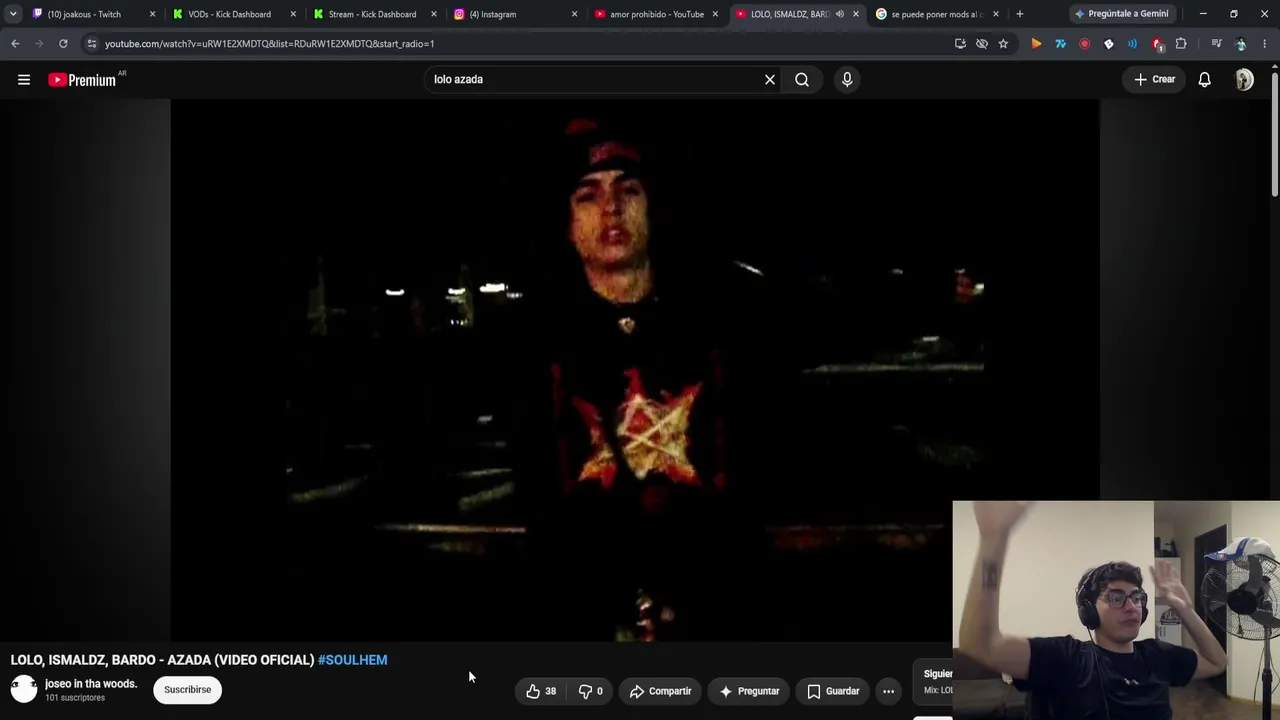Close the amor prohibido - YouTube tab
1280x720 pixels.
[715, 14]
